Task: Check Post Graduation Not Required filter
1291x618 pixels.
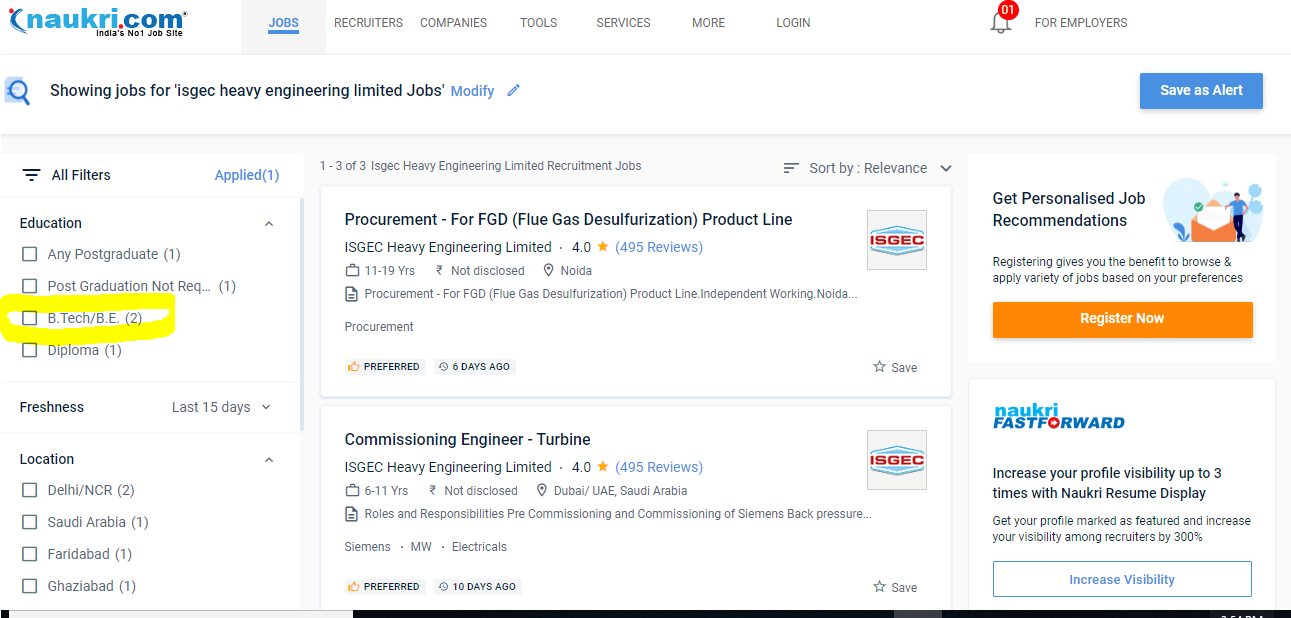Action: (x=30, y=286)
